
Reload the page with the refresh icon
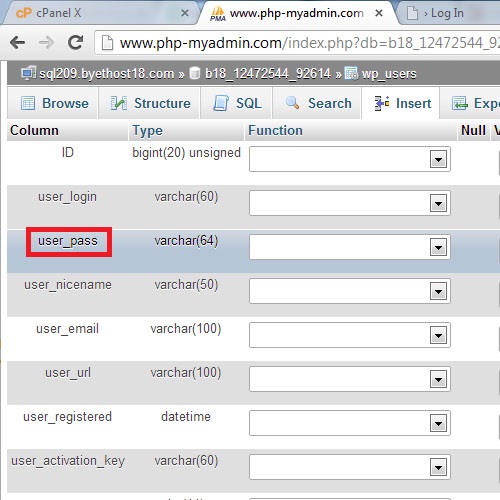pos(76,42)
